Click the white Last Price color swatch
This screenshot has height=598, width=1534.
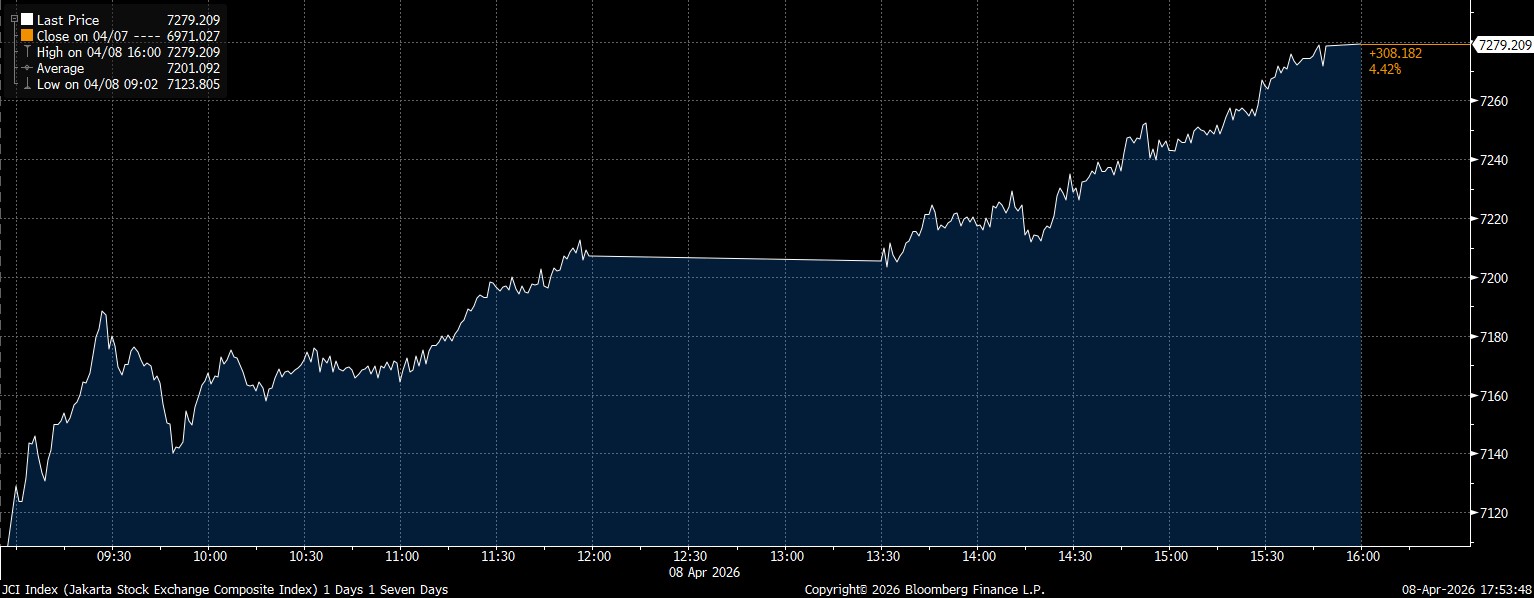coord(27,20)
